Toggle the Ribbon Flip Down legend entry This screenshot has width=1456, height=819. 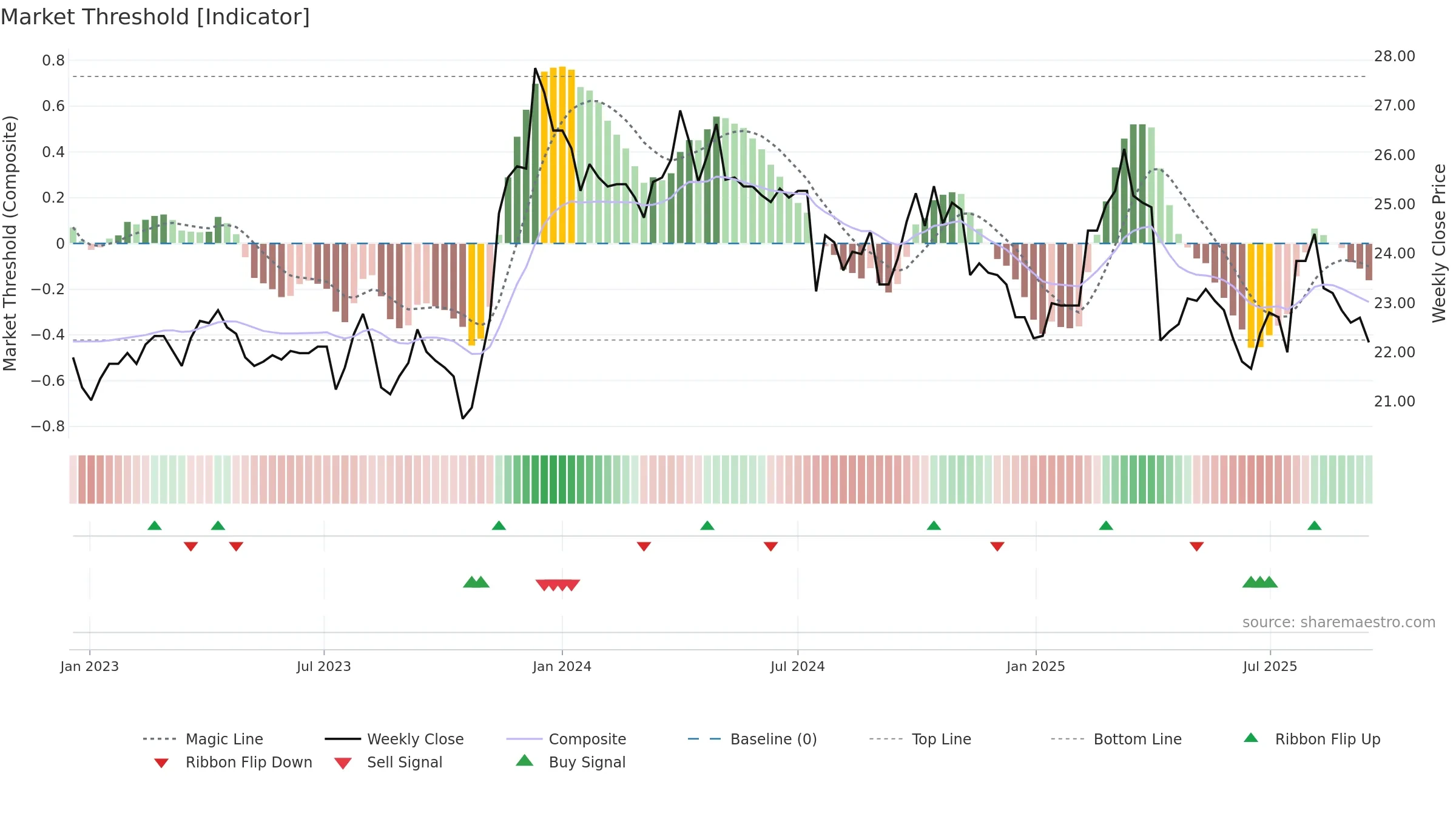coord(233,762)
